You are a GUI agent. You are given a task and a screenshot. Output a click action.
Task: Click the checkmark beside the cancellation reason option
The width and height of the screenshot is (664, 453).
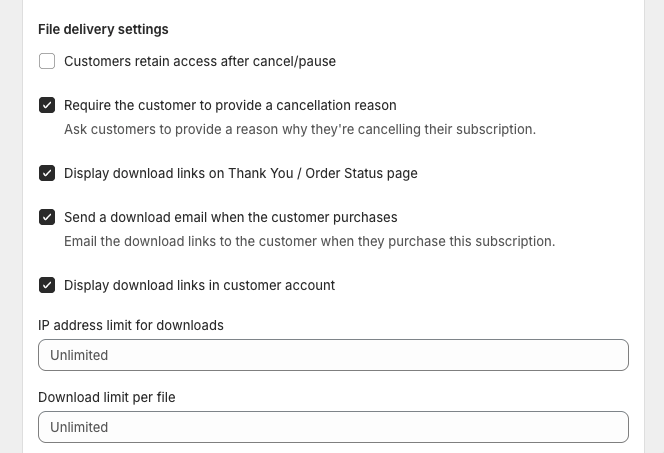click(47, 105)
